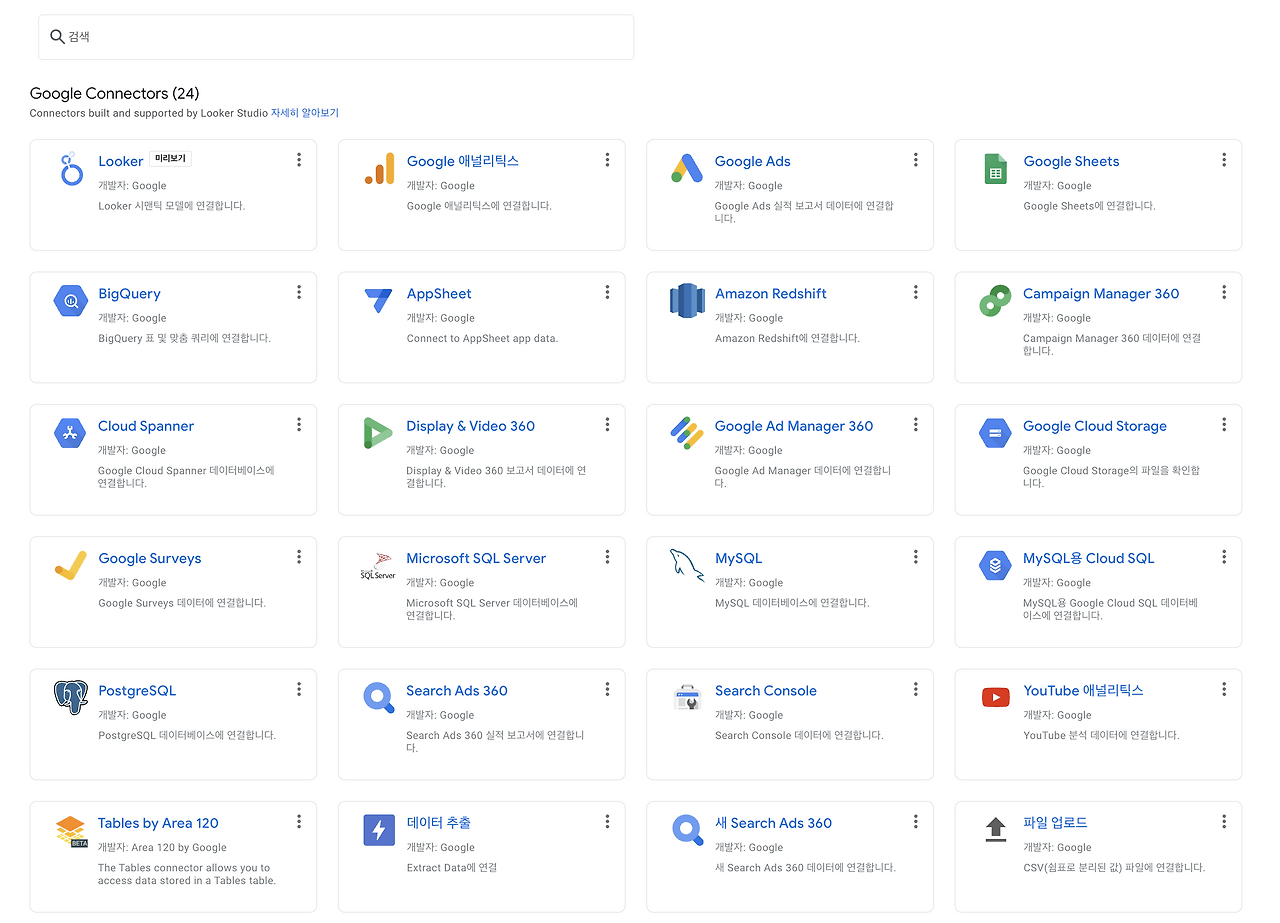Screen dimensions: 1280x923
Task: Open the three-dot menu on Google Sheets
Action: [x=1224, y=160]
